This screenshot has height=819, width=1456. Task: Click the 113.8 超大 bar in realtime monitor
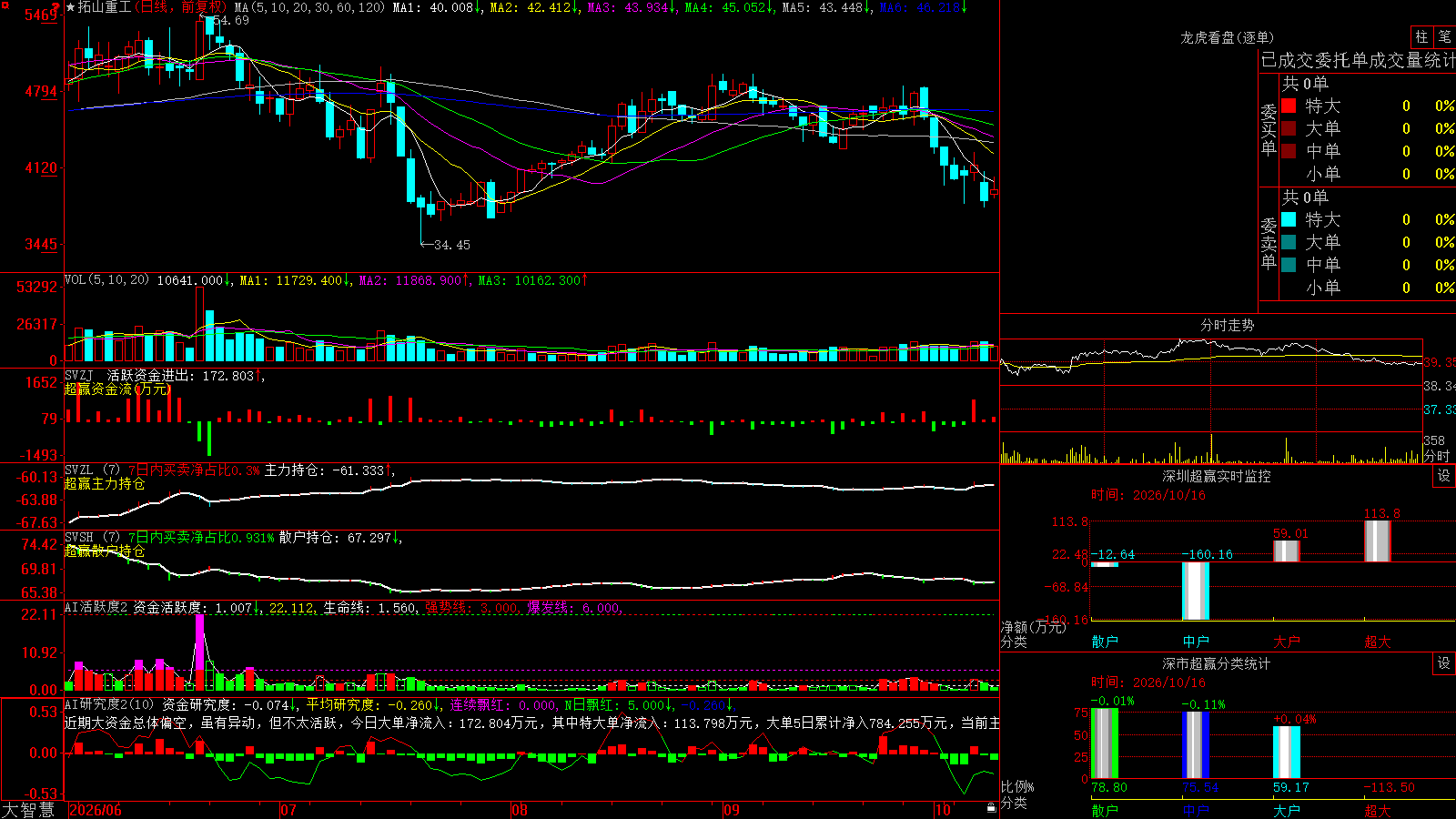(x=1378, y=541)
